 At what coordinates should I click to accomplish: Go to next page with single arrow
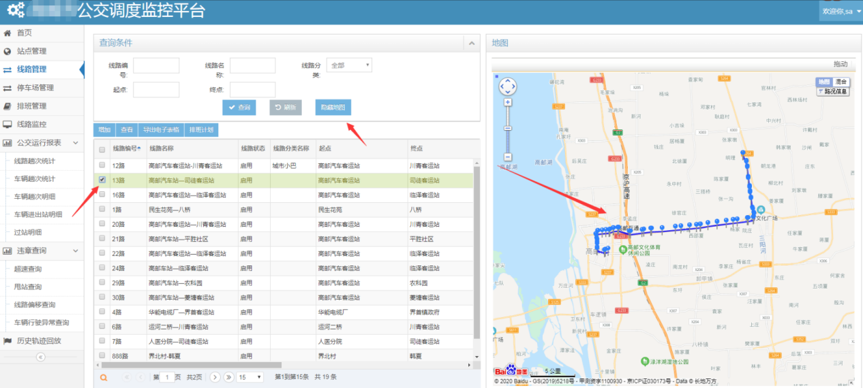pyautogui.click(x=215, y=378)
